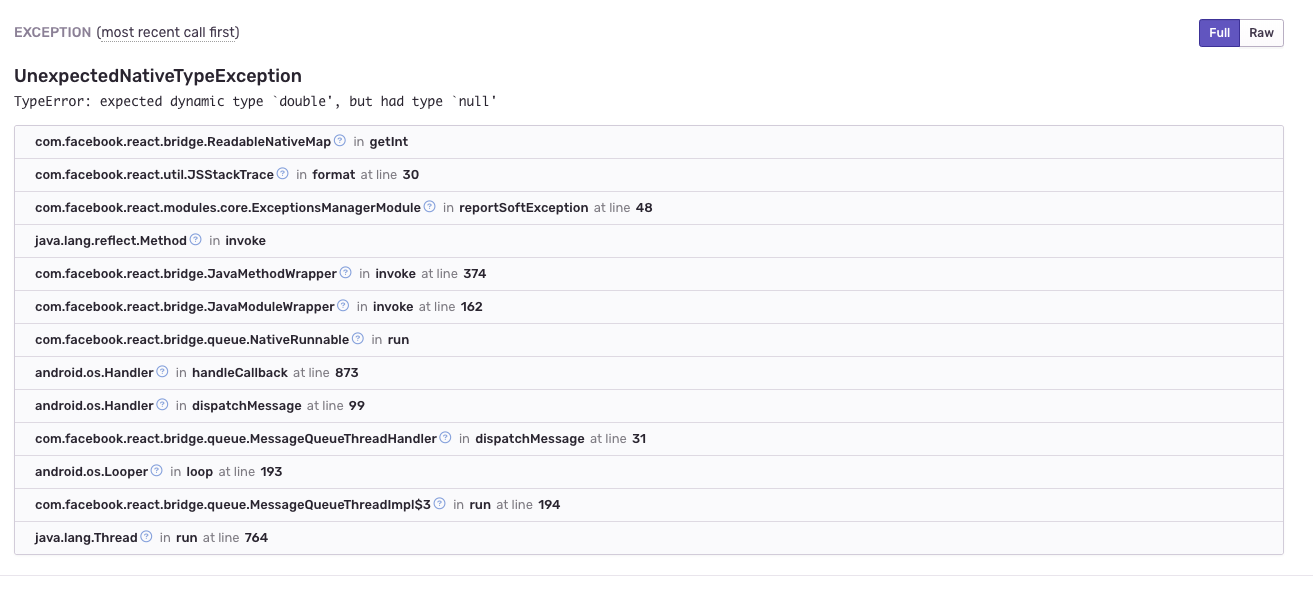Click help icon beside ReadableNativeMap
1313x591 pixels.
coord(340,141)
